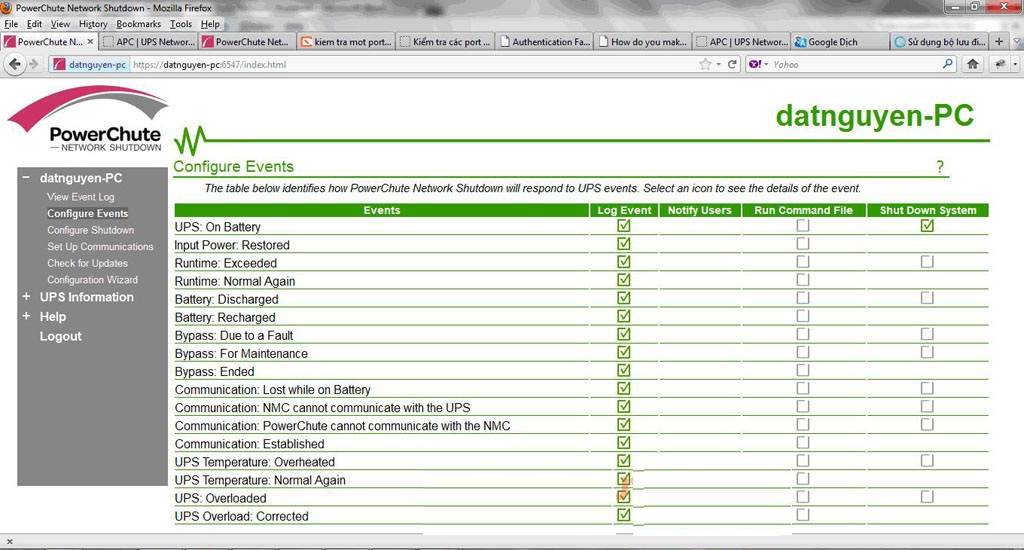The image size is (1024, 550).
Task: Open the bookmark star dropdown arrow
Action: click(718, 64)
